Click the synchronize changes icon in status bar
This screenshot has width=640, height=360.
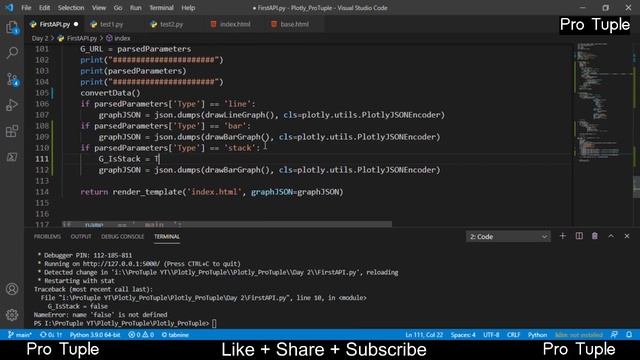(x=51, y=335)
